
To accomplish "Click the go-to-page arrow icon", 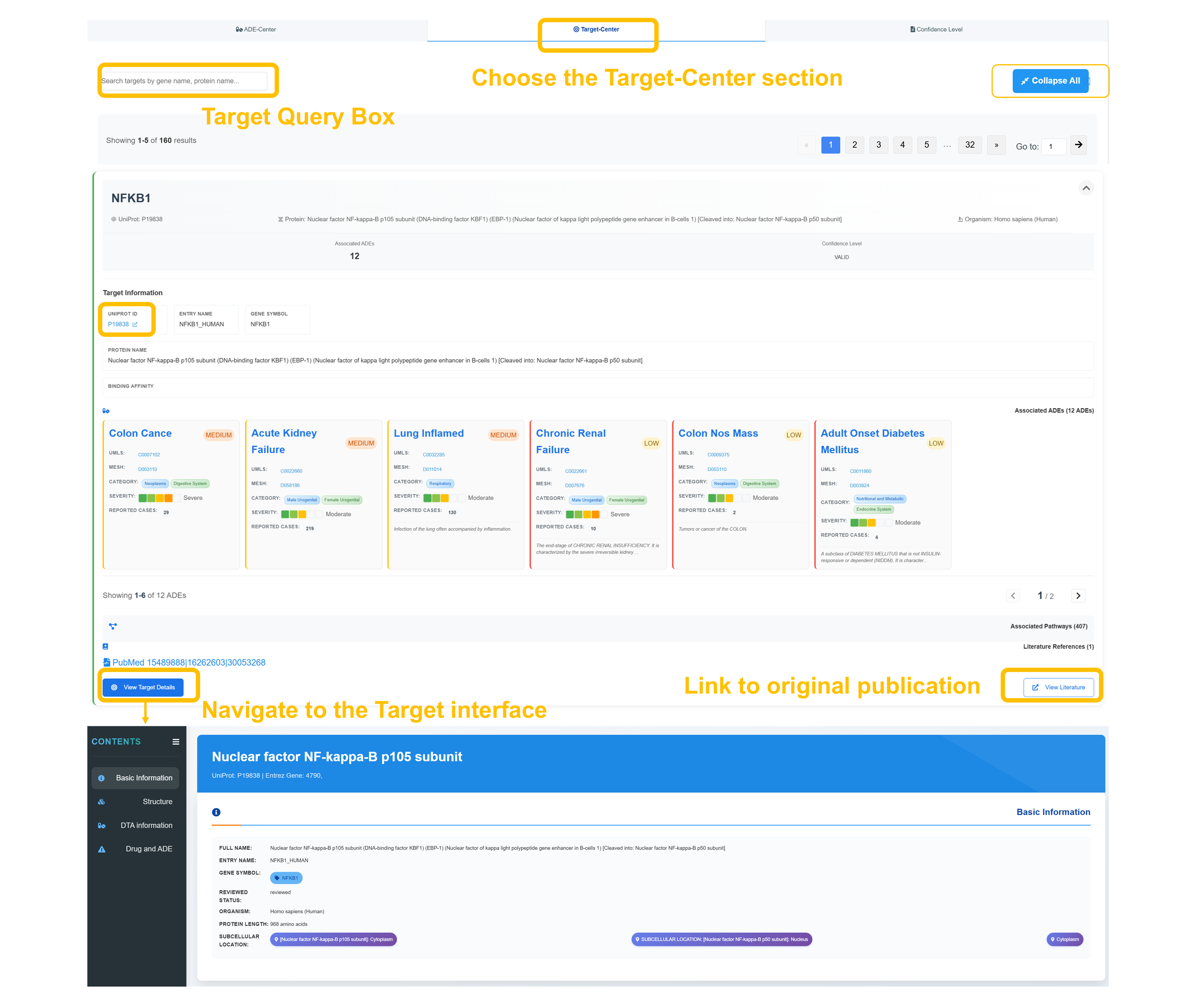I will click(1078, 145).
